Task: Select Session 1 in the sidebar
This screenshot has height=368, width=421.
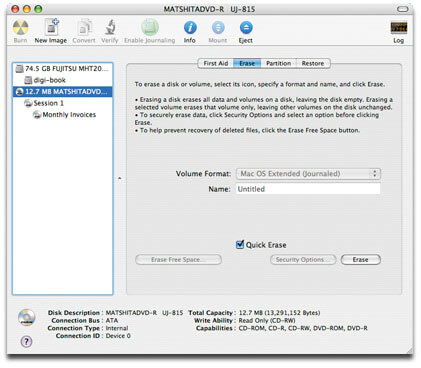Action: tap(63, 103)
